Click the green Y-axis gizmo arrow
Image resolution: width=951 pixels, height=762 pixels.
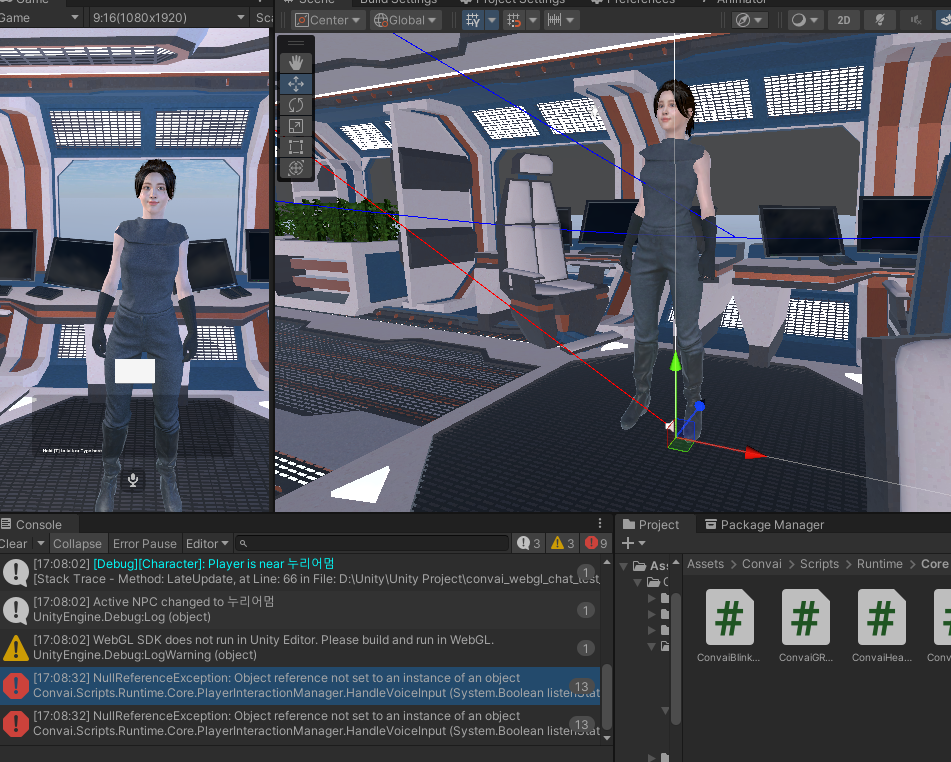click(x=675, y=362)
